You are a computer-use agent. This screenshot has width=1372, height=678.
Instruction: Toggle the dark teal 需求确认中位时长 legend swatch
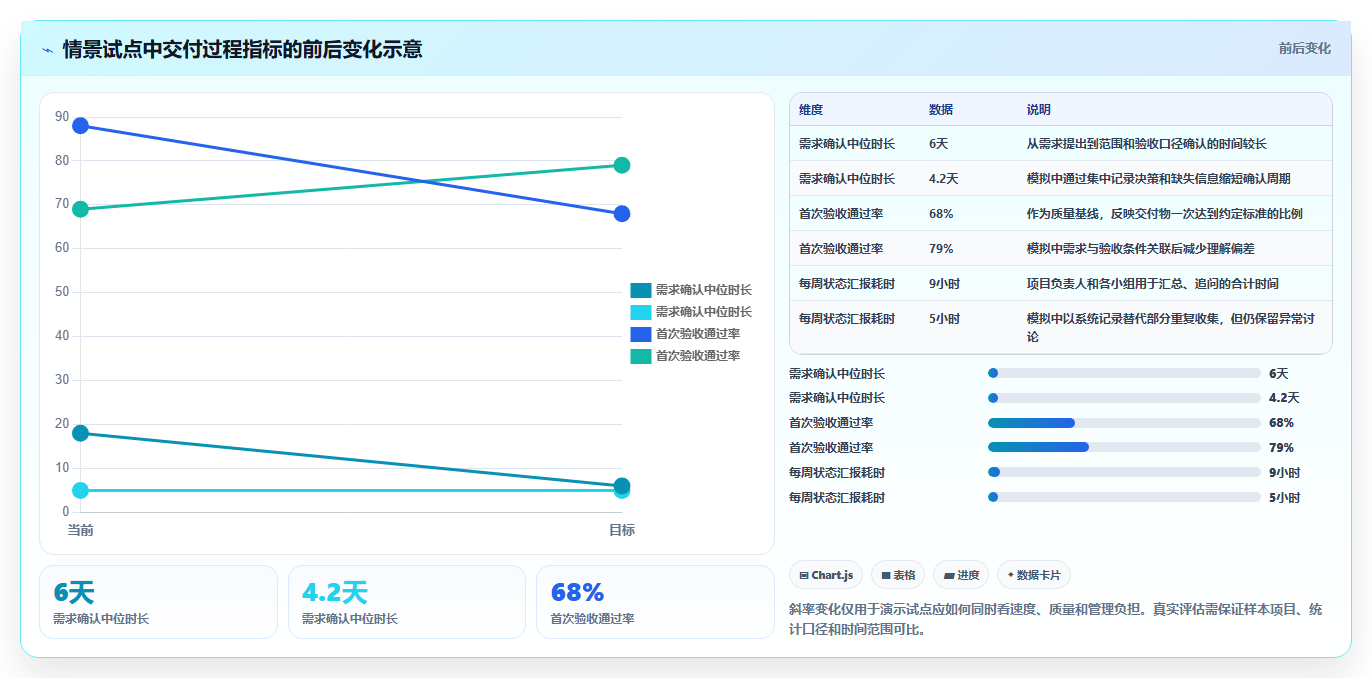pyautogui.click(x=640, y=290)
